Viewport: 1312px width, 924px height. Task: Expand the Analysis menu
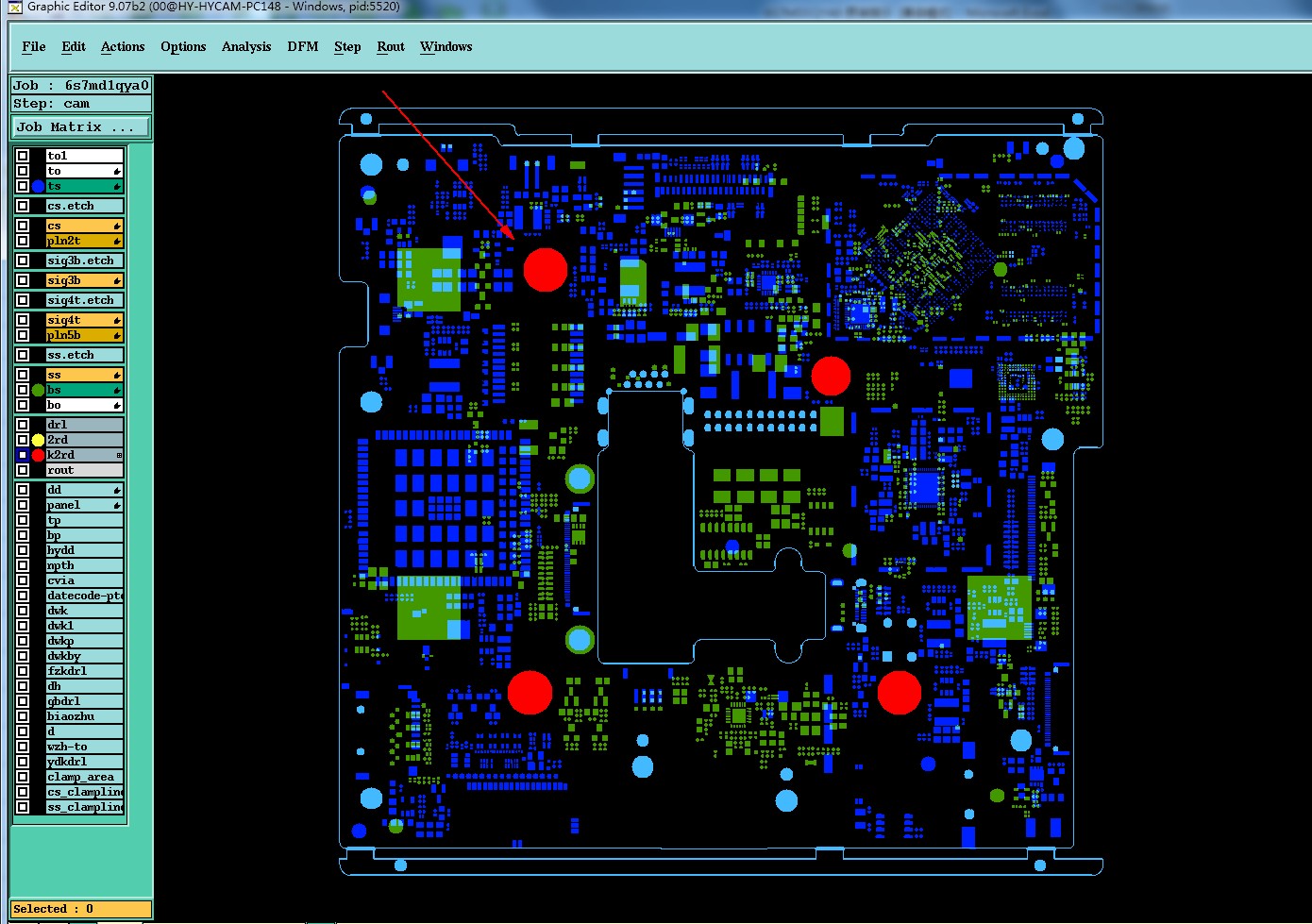pos(246,46)
